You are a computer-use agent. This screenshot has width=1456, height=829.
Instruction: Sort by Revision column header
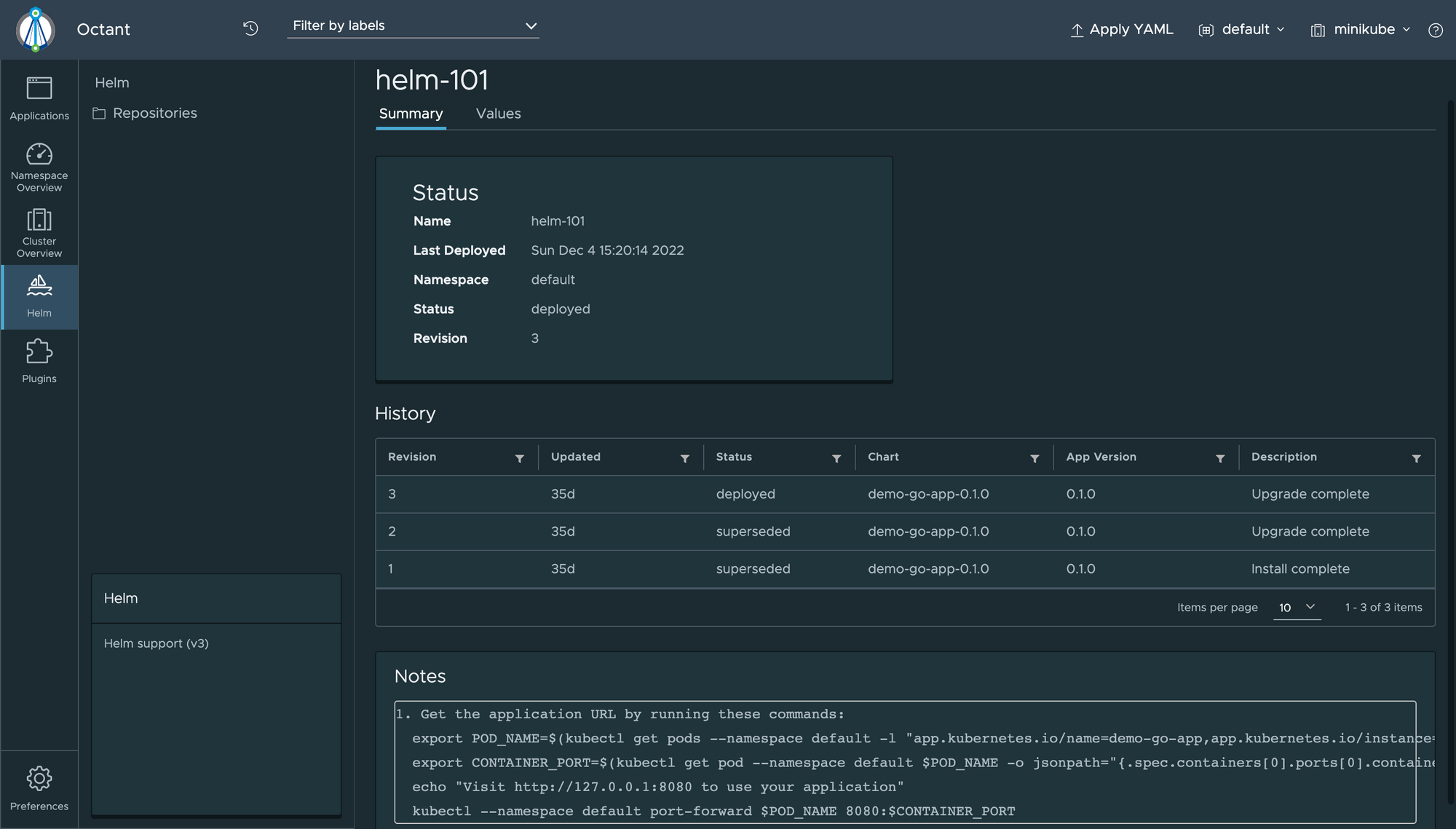pyautogui.click(x=412, y=457)
